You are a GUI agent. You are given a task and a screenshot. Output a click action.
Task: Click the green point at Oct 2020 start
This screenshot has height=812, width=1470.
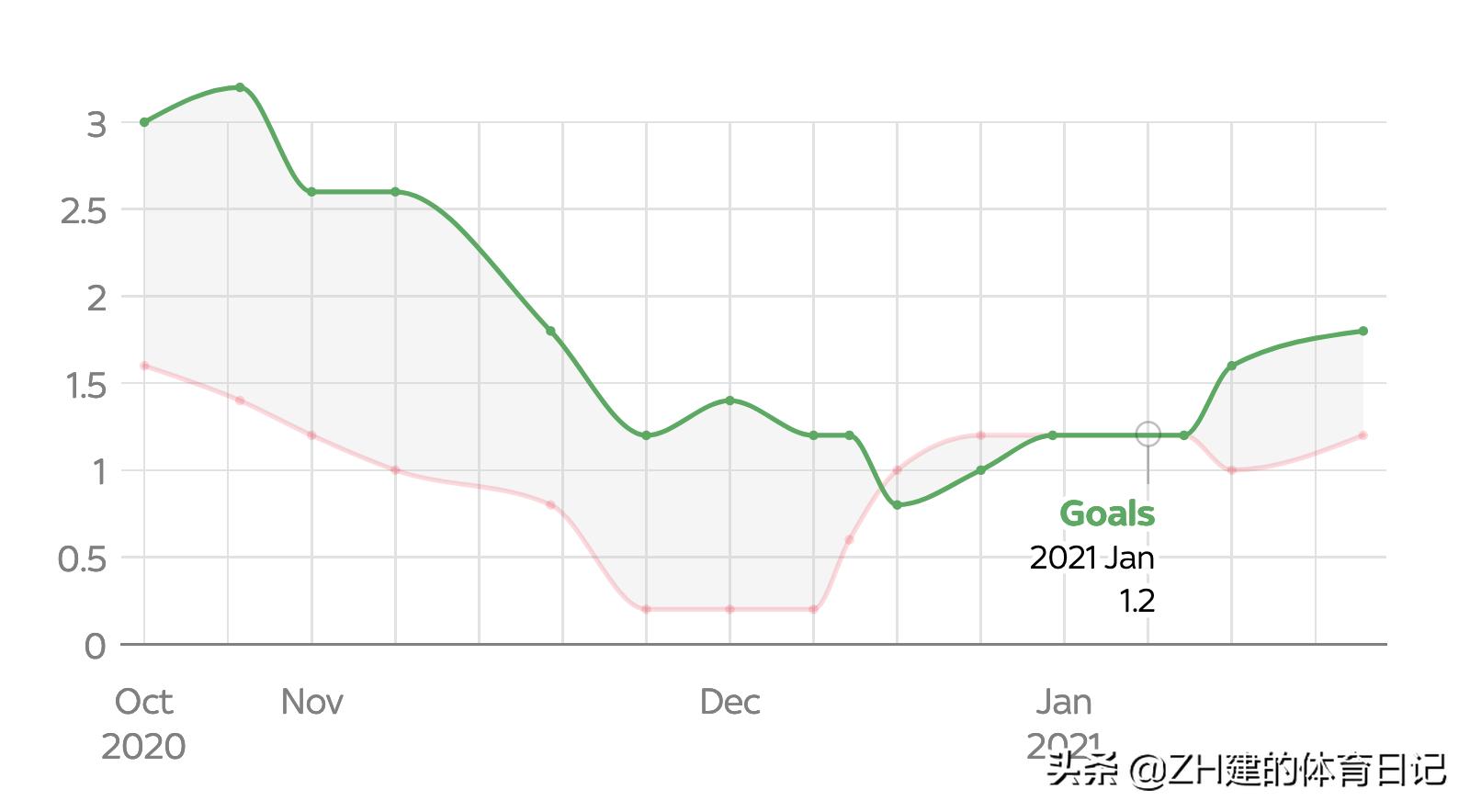(144, 122)
